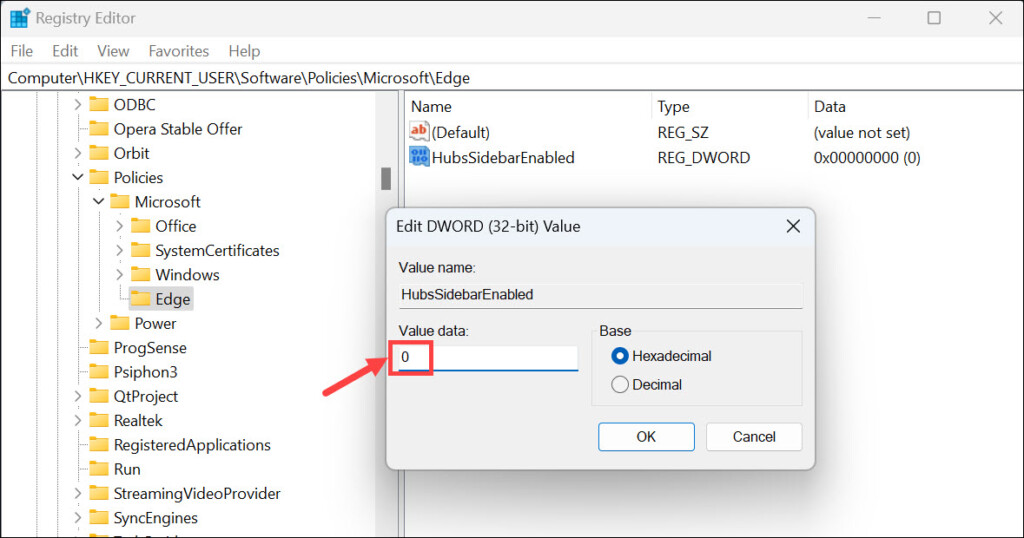Click the Run folder icon

tap(99, 469)
